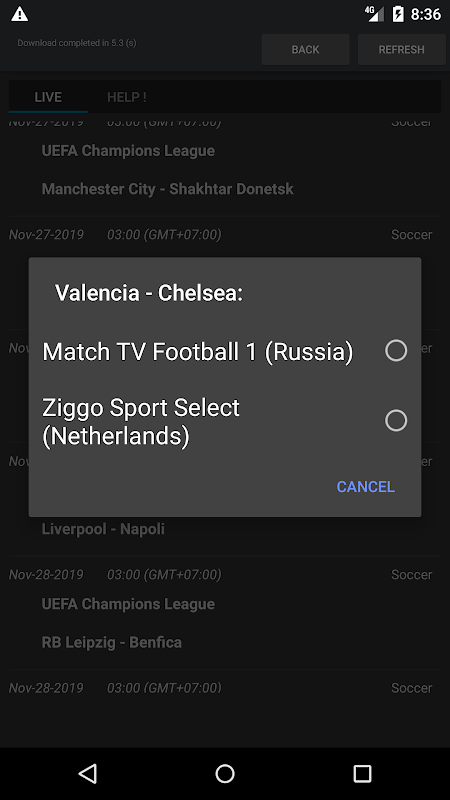Tap the Android back navigation icon

(x=88, y=773)
